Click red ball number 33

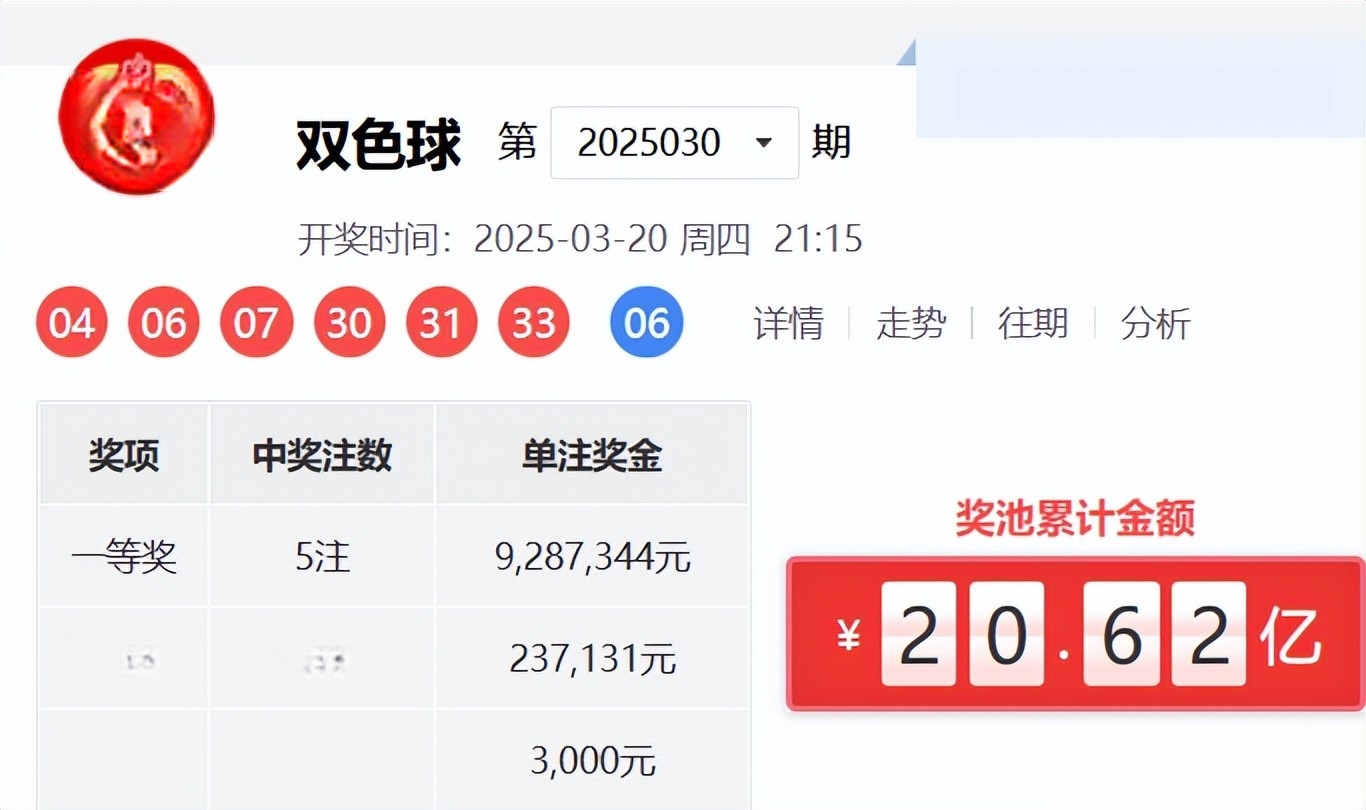pyautogui.click(x=534, y=323)
